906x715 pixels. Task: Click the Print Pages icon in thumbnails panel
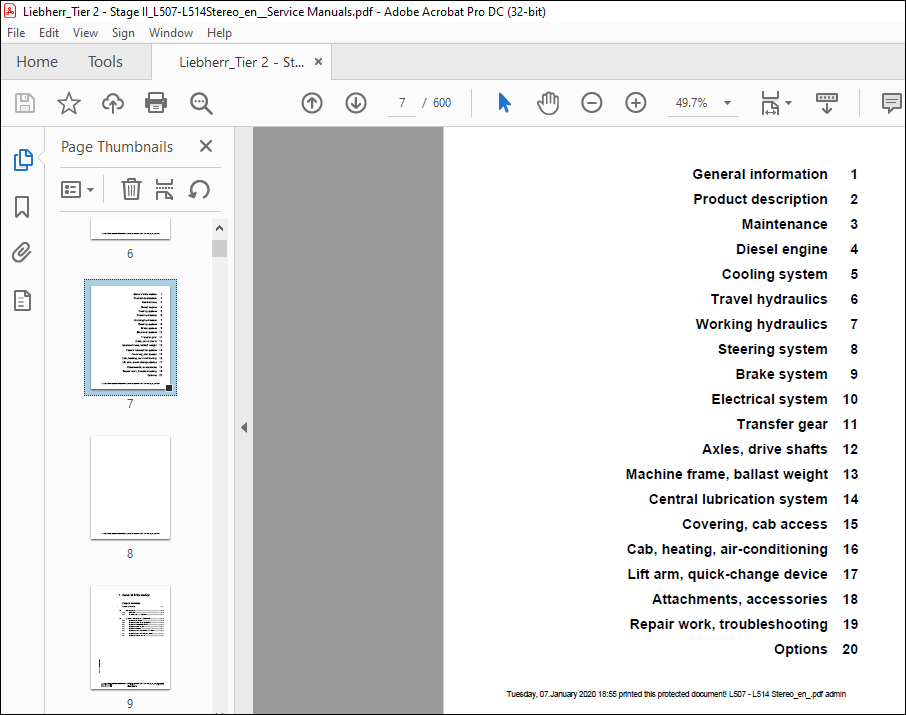(x=164, y=190)
